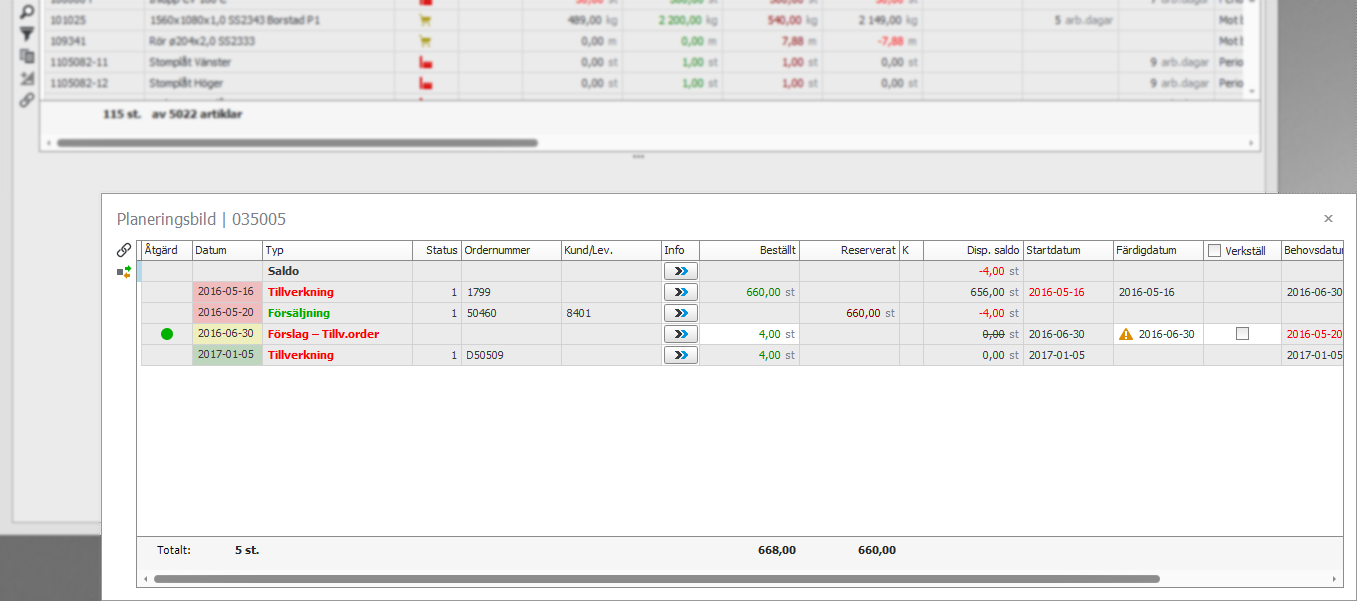Click the swap arrows icon under the link icon
This screenshot has height=601, width=1357.
124,271
